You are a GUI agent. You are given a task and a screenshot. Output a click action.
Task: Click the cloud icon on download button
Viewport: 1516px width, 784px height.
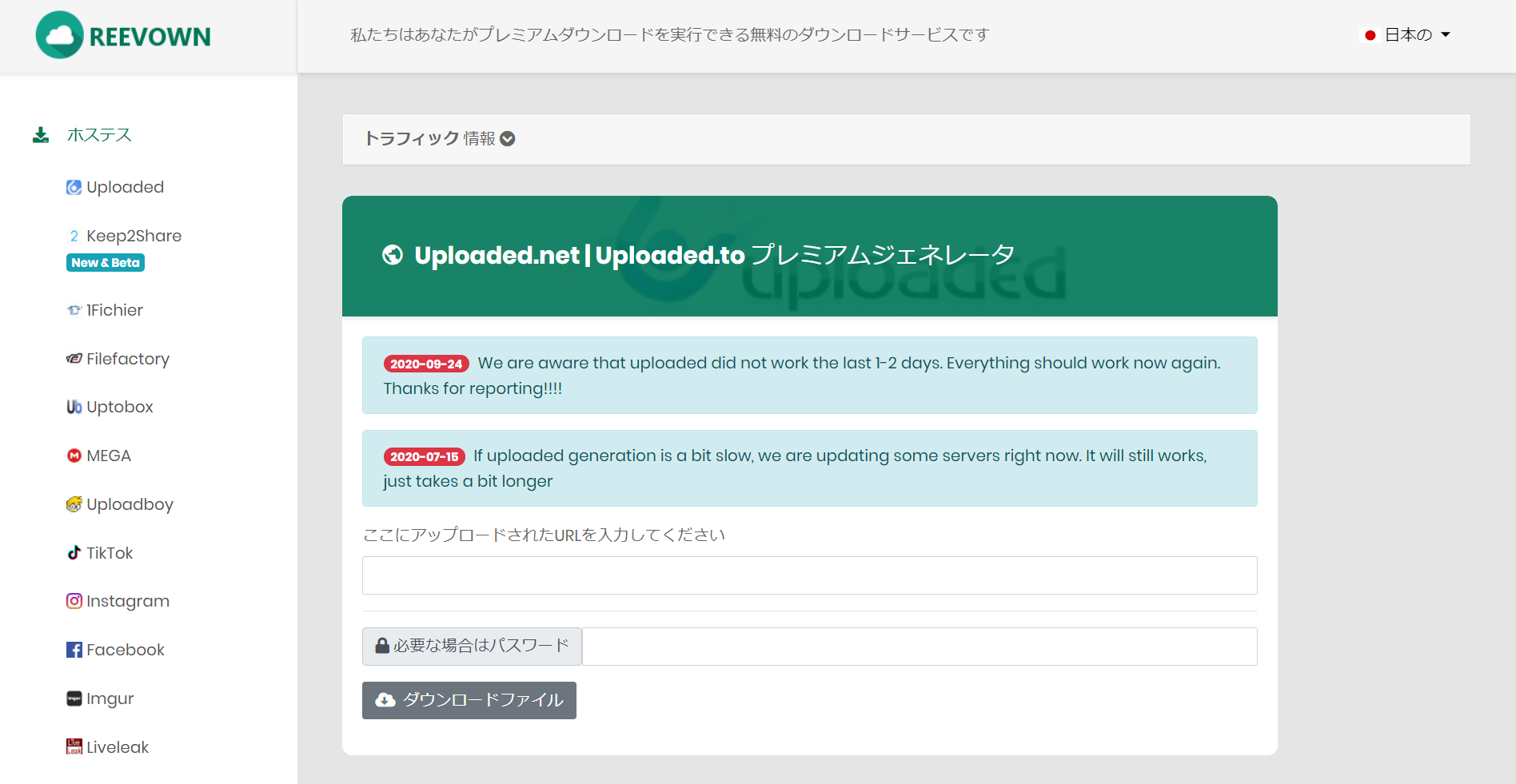[x=385, y=700]
